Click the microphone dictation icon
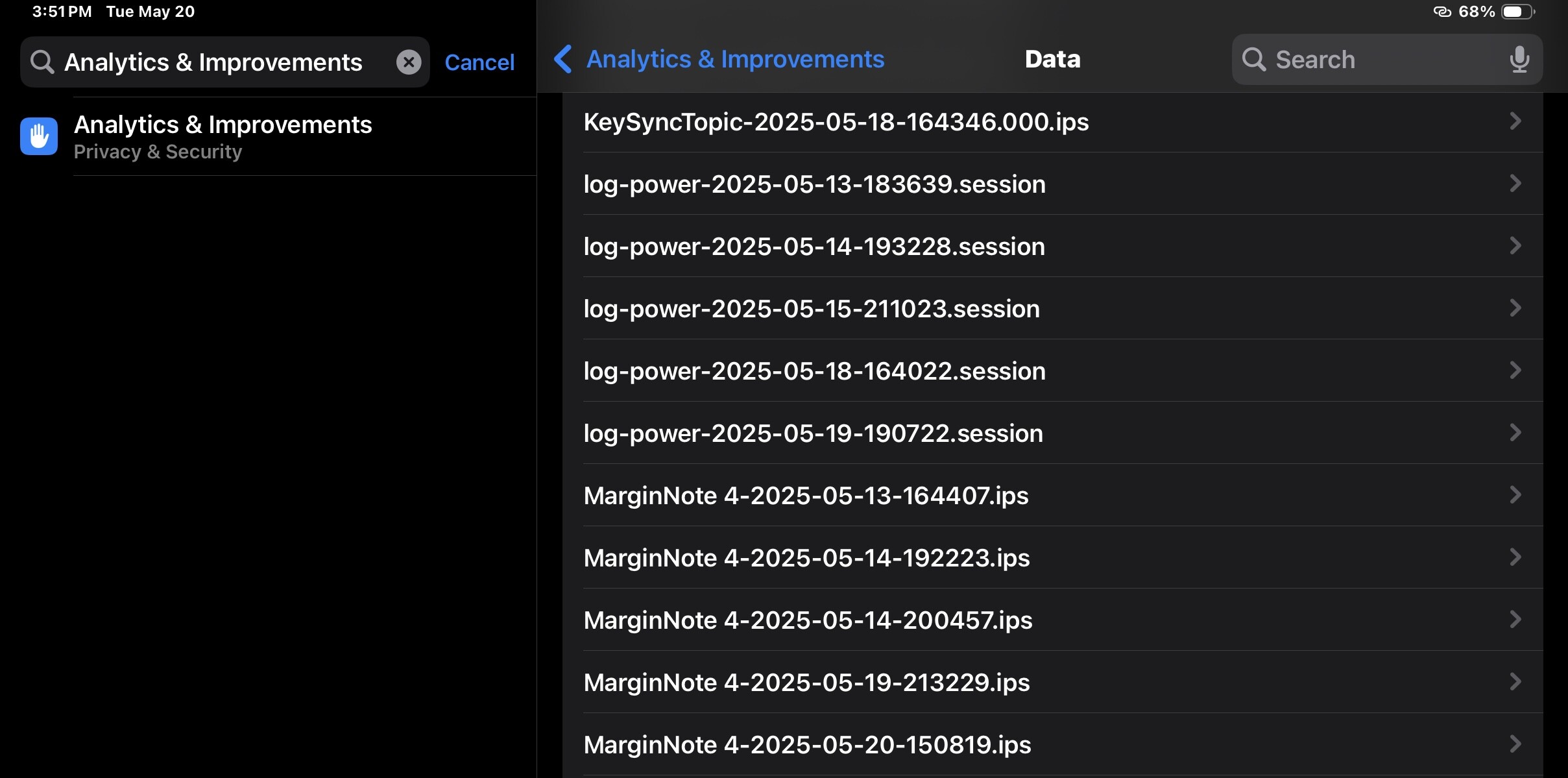1568x778 pixels. pos(1519,60)
